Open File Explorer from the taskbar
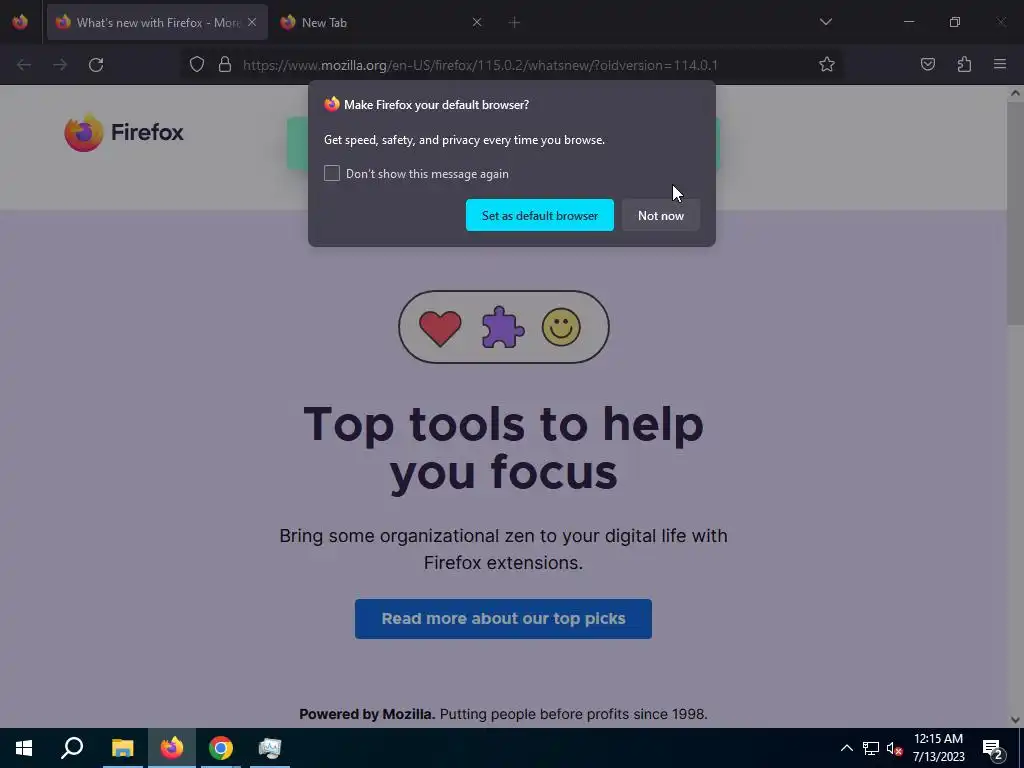This screenshot has height=768, width=1024. [x=122, y=748]
